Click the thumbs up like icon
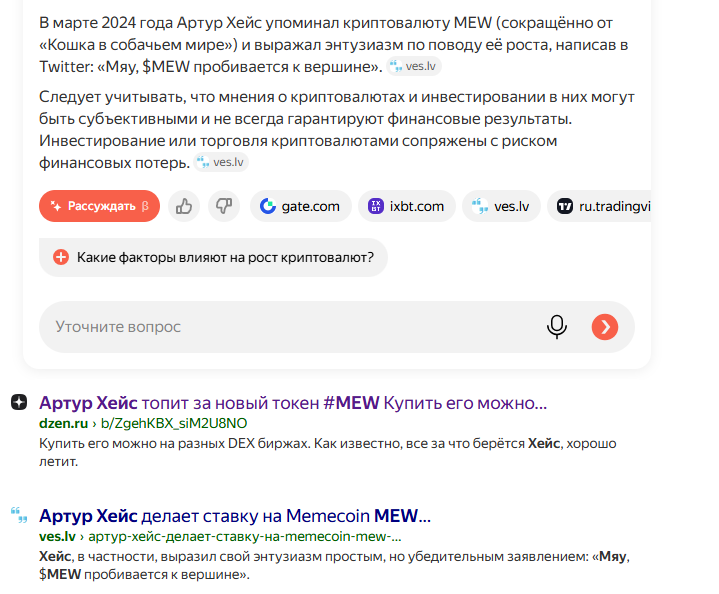 coord(184,206)
